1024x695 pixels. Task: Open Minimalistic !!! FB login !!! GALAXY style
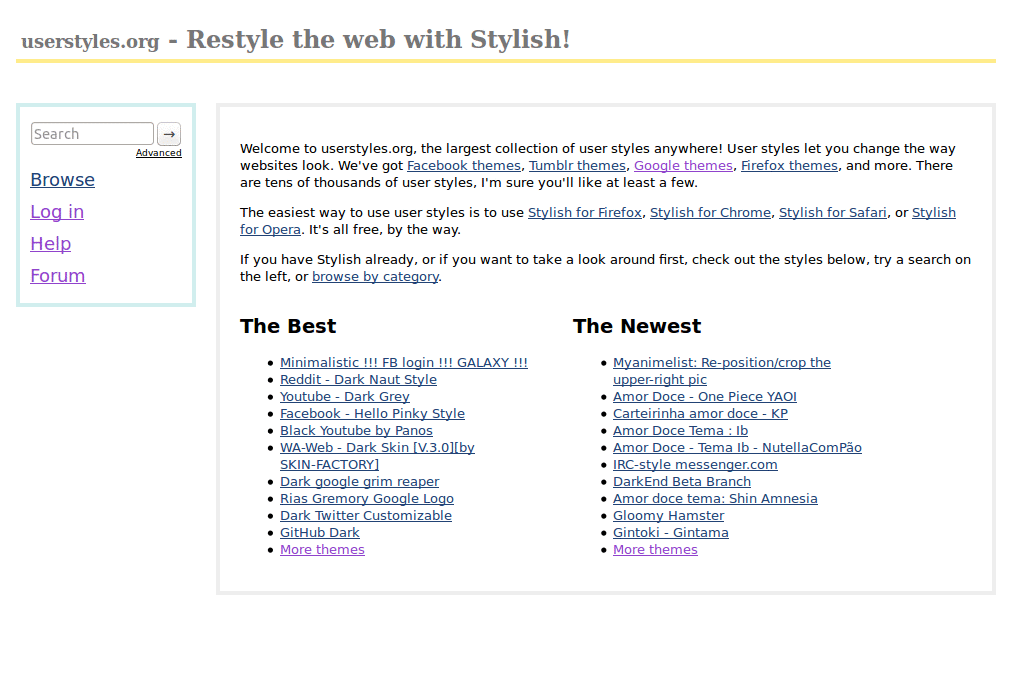pyautogui.click(x=404, y=363)
